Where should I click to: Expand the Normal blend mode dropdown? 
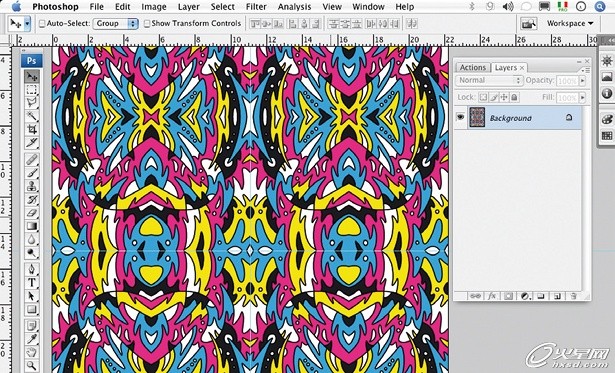pos(489,80)
